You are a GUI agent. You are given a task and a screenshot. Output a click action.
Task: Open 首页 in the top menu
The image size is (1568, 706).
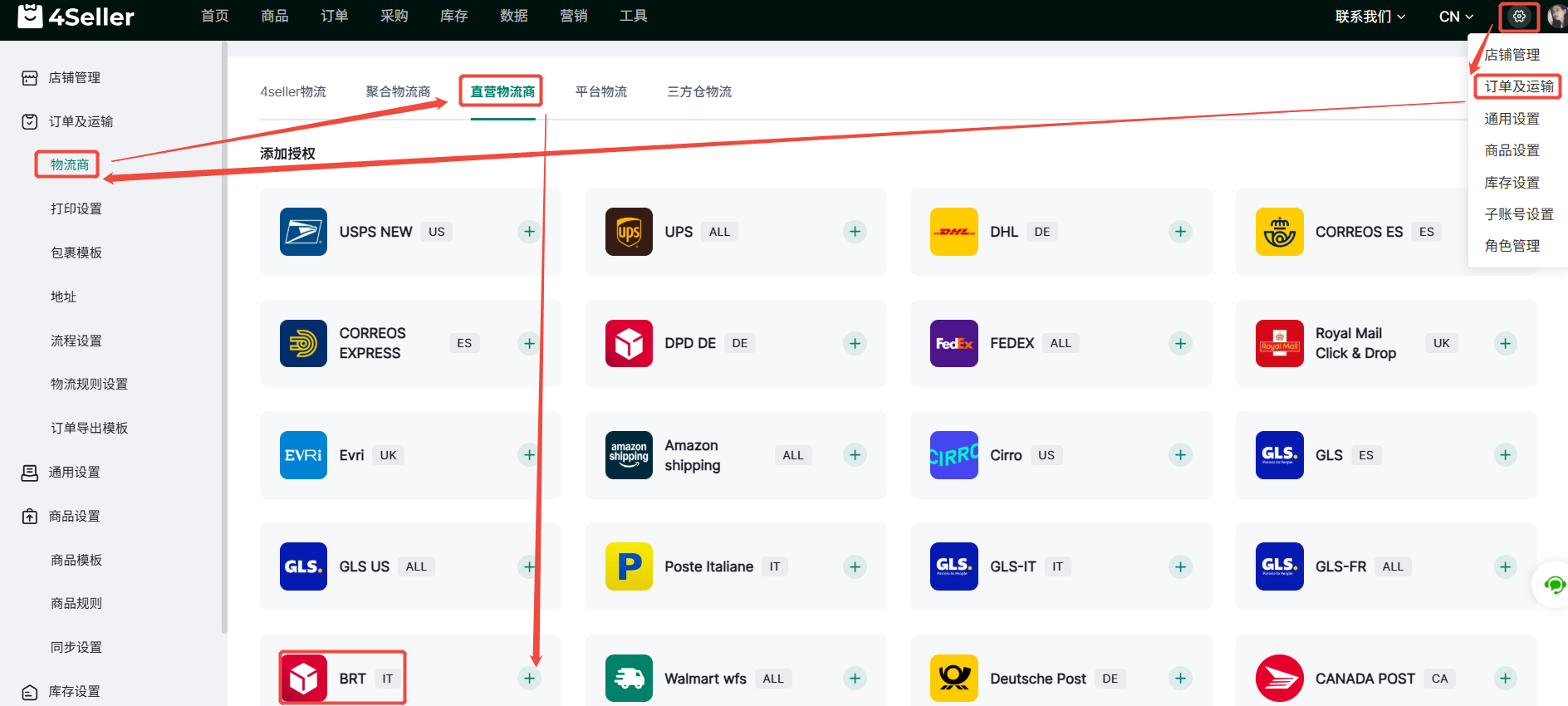pos(215,16)
